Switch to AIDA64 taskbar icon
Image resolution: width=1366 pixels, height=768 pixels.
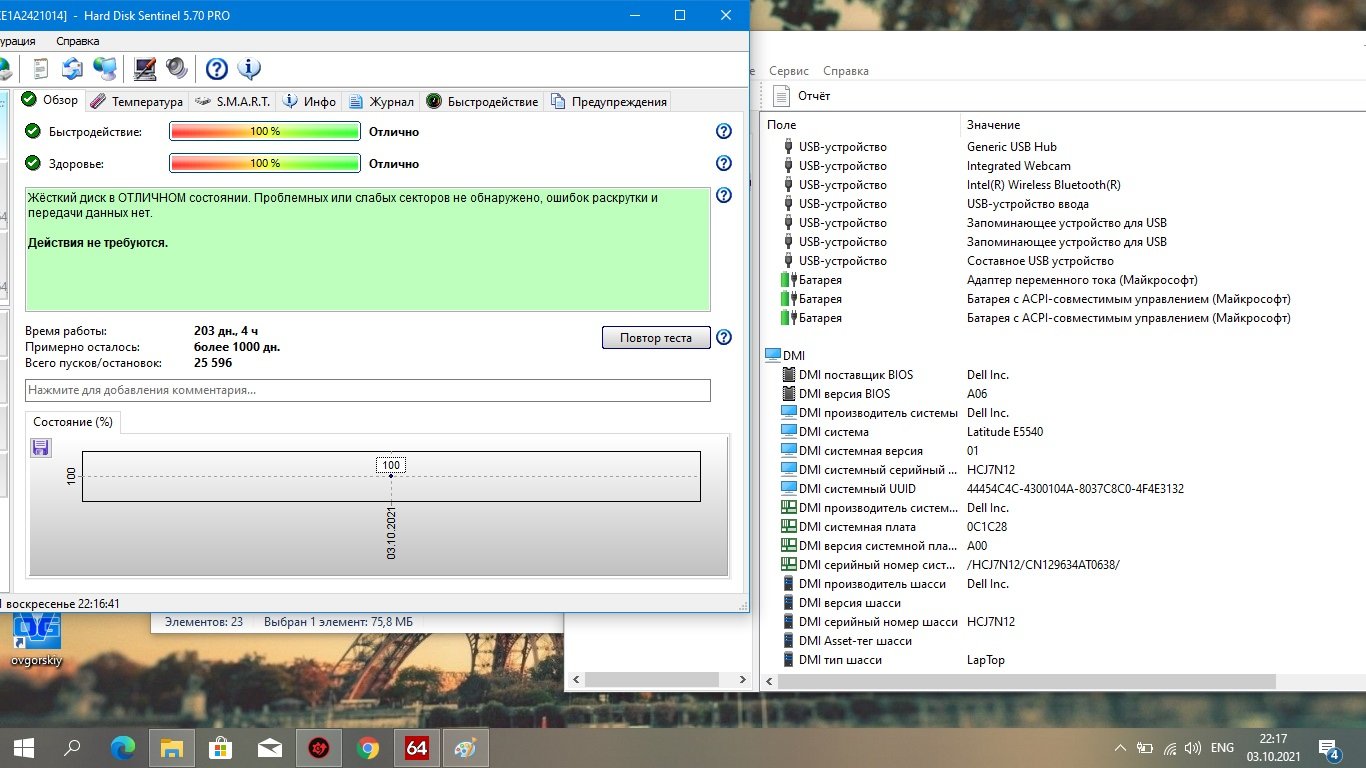(x=417, y=747)
